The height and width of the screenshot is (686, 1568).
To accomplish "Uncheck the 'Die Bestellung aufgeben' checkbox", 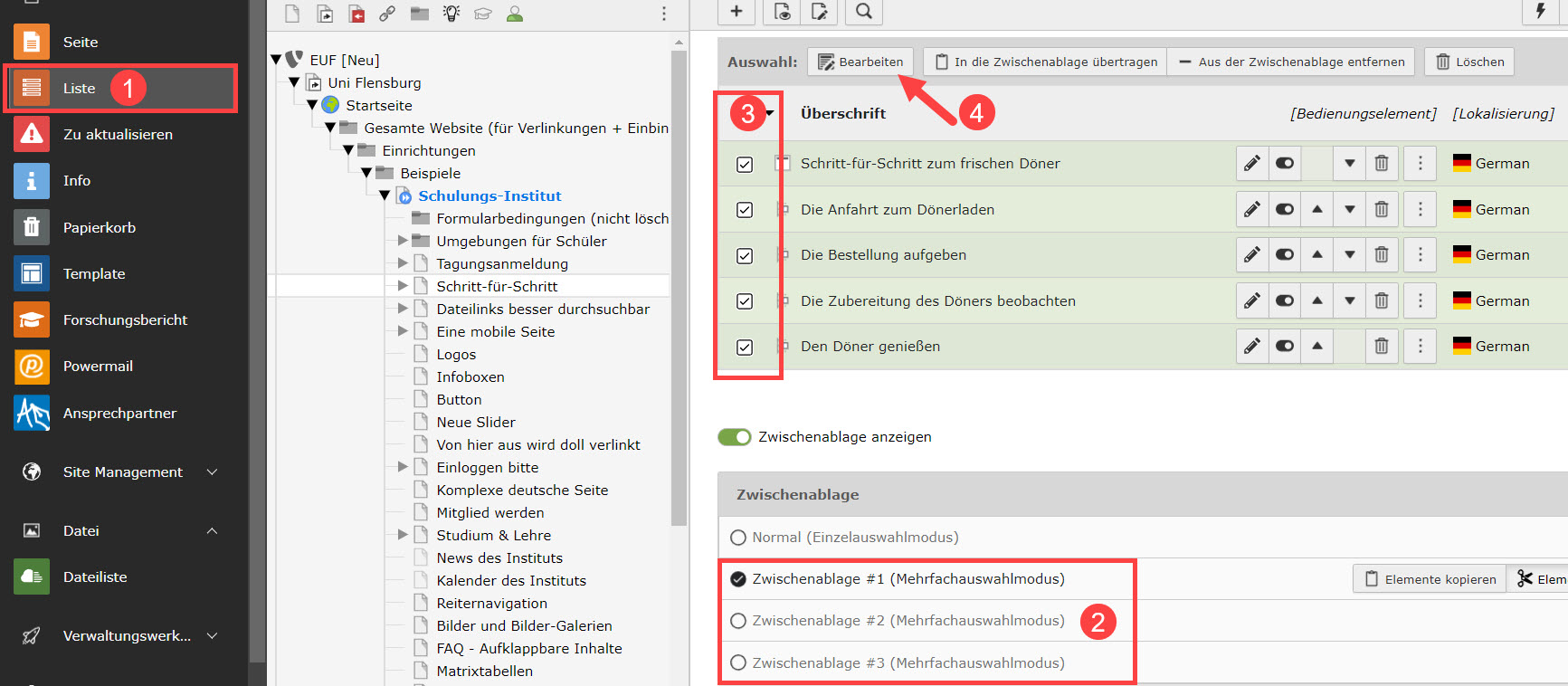I will (745, 256).
